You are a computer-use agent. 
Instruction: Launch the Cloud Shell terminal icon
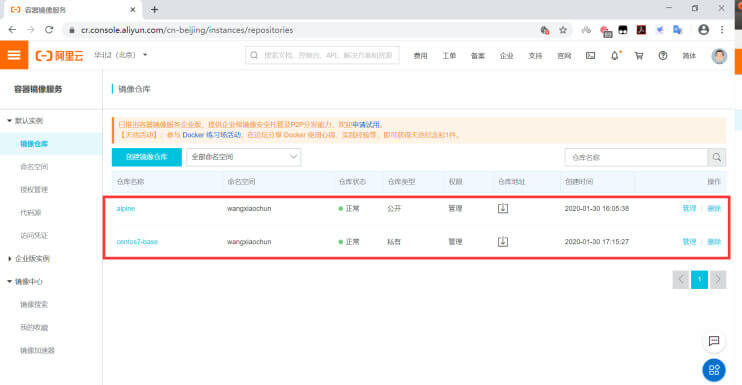click(591, 55)
